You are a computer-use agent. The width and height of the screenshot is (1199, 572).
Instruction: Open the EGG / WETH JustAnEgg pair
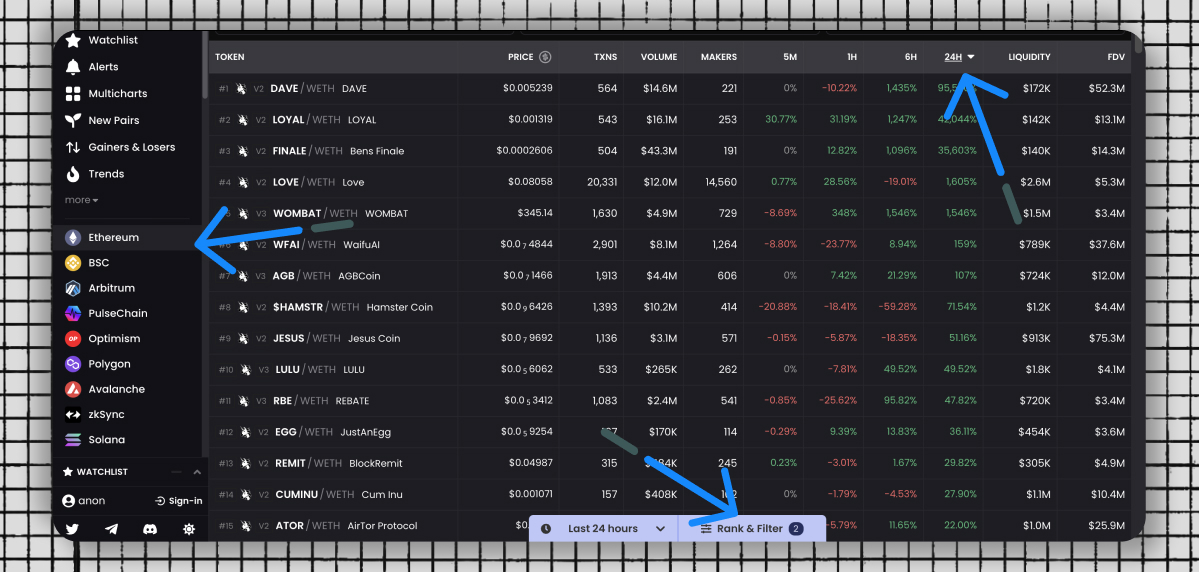(332, 432)
